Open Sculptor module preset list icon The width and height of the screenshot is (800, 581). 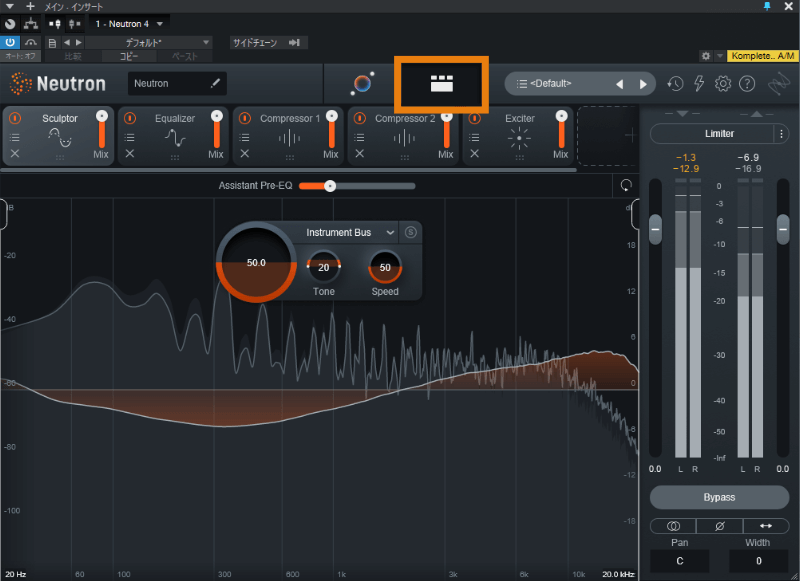pos(15,137)
